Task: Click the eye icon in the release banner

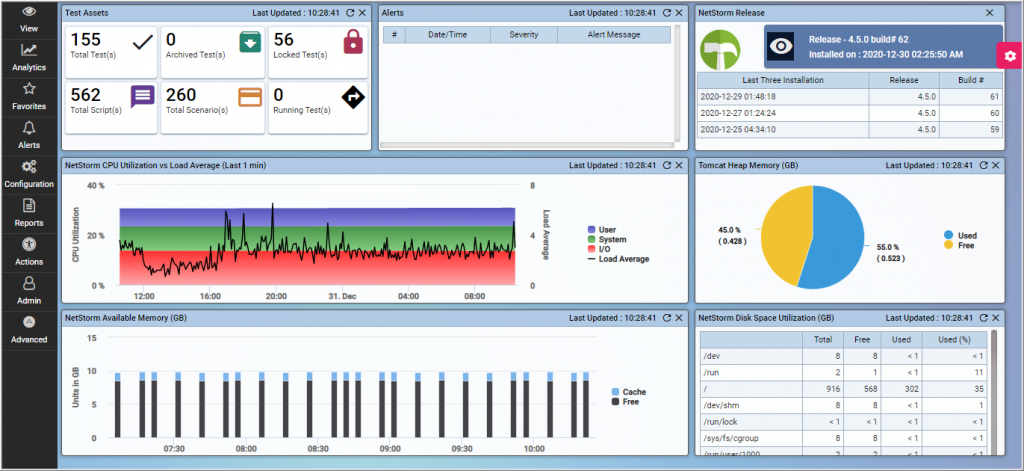Action: pyautogui.click(x=780, y=46)
